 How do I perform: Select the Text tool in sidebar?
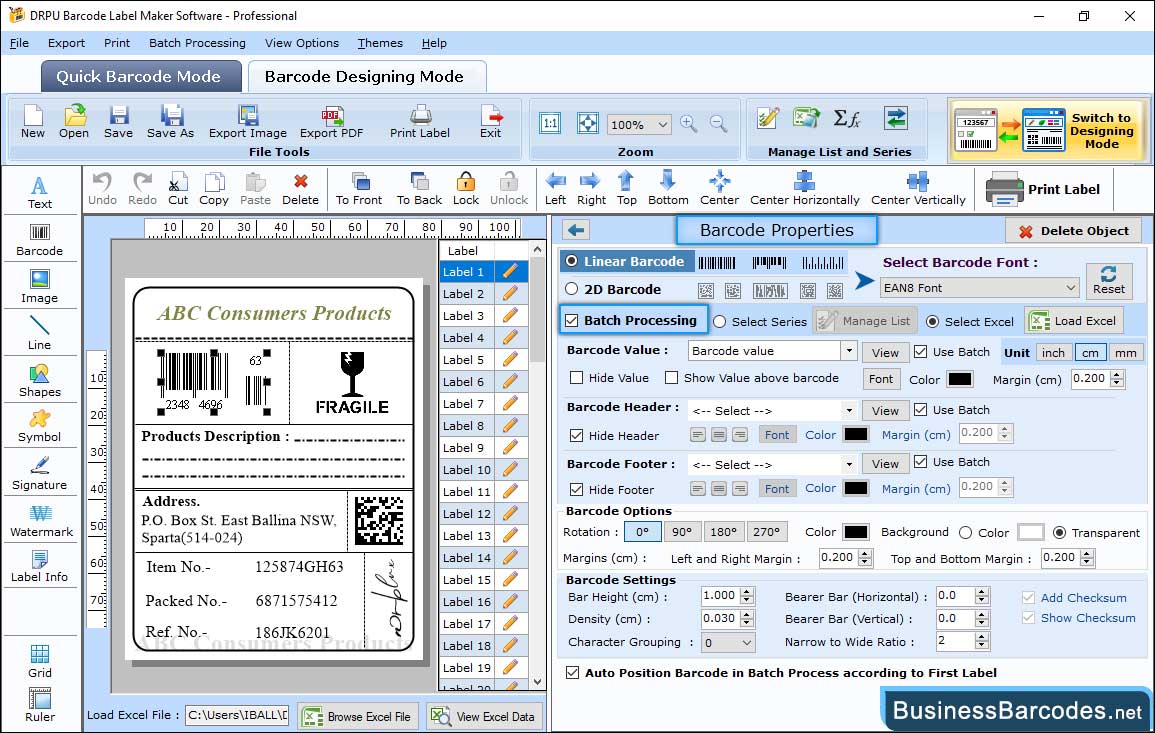point(40,192)
